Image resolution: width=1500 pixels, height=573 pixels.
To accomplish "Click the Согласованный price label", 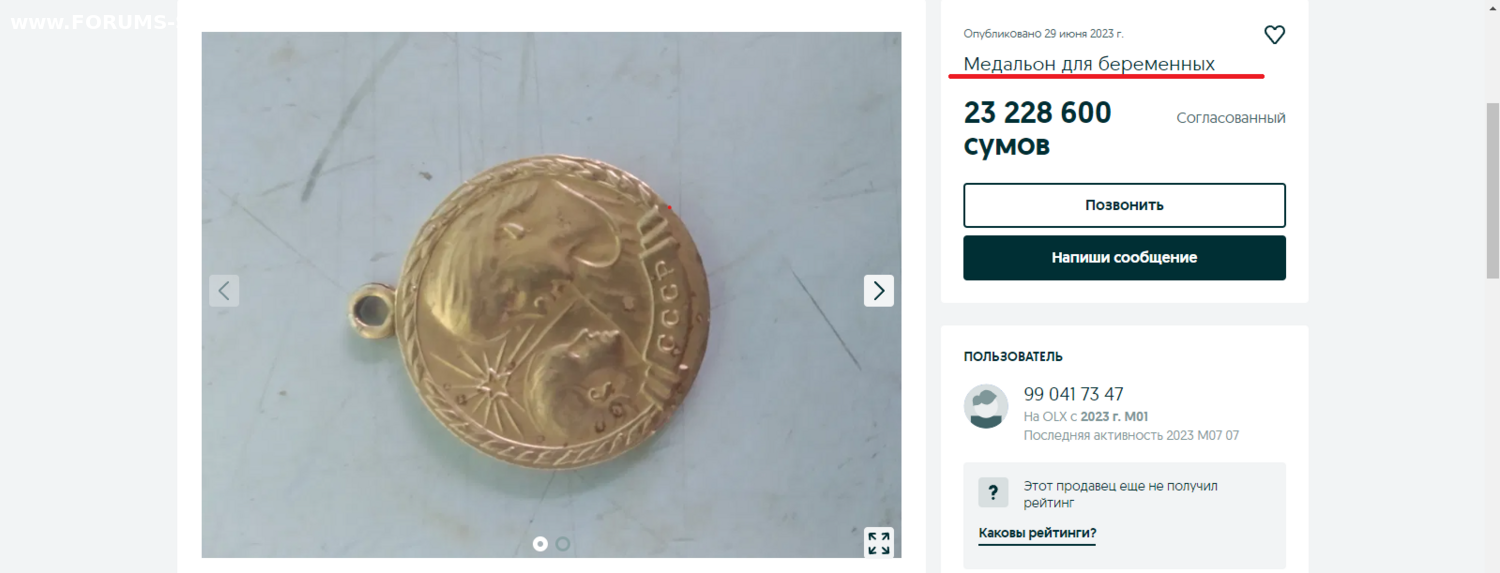I will [1231, 118].
